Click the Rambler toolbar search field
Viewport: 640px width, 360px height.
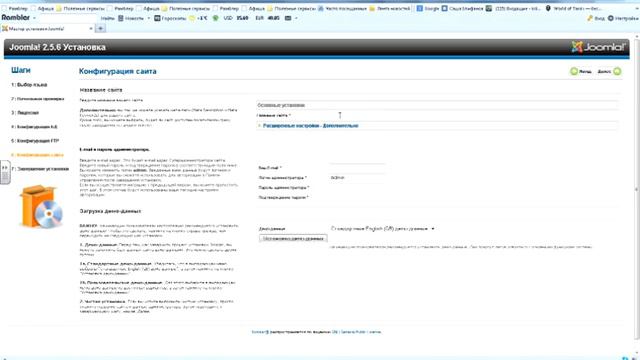[x=67, y=18]
